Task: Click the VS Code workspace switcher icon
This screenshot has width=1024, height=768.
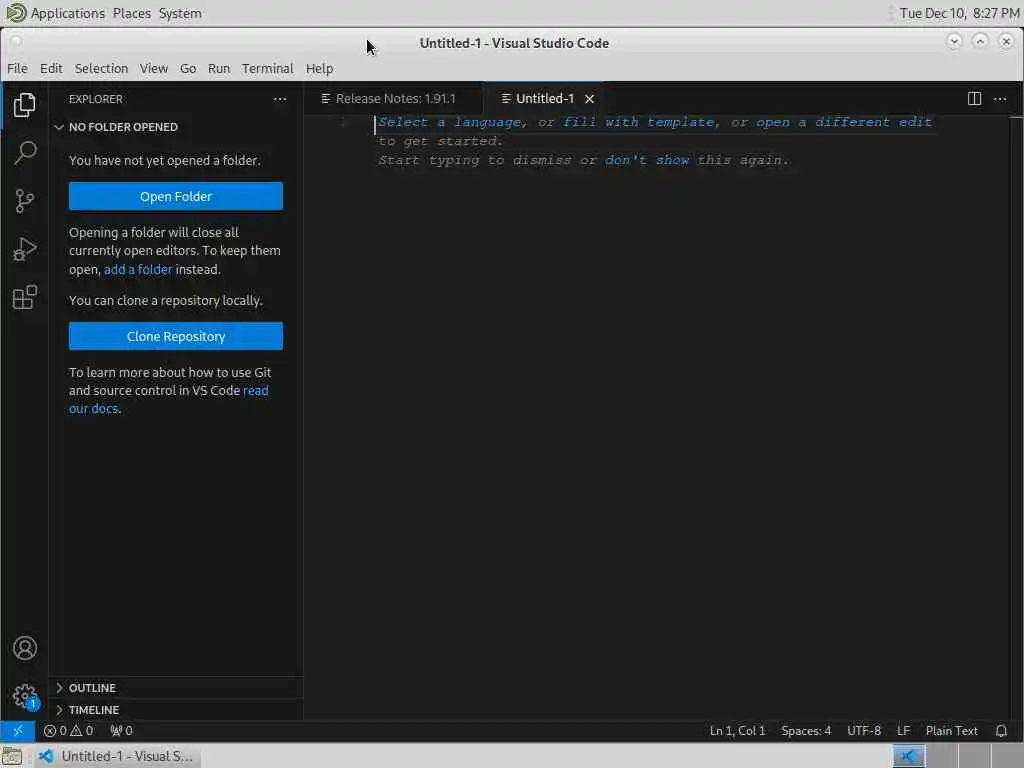Action: pyautogui.click(x=908, y=756)
